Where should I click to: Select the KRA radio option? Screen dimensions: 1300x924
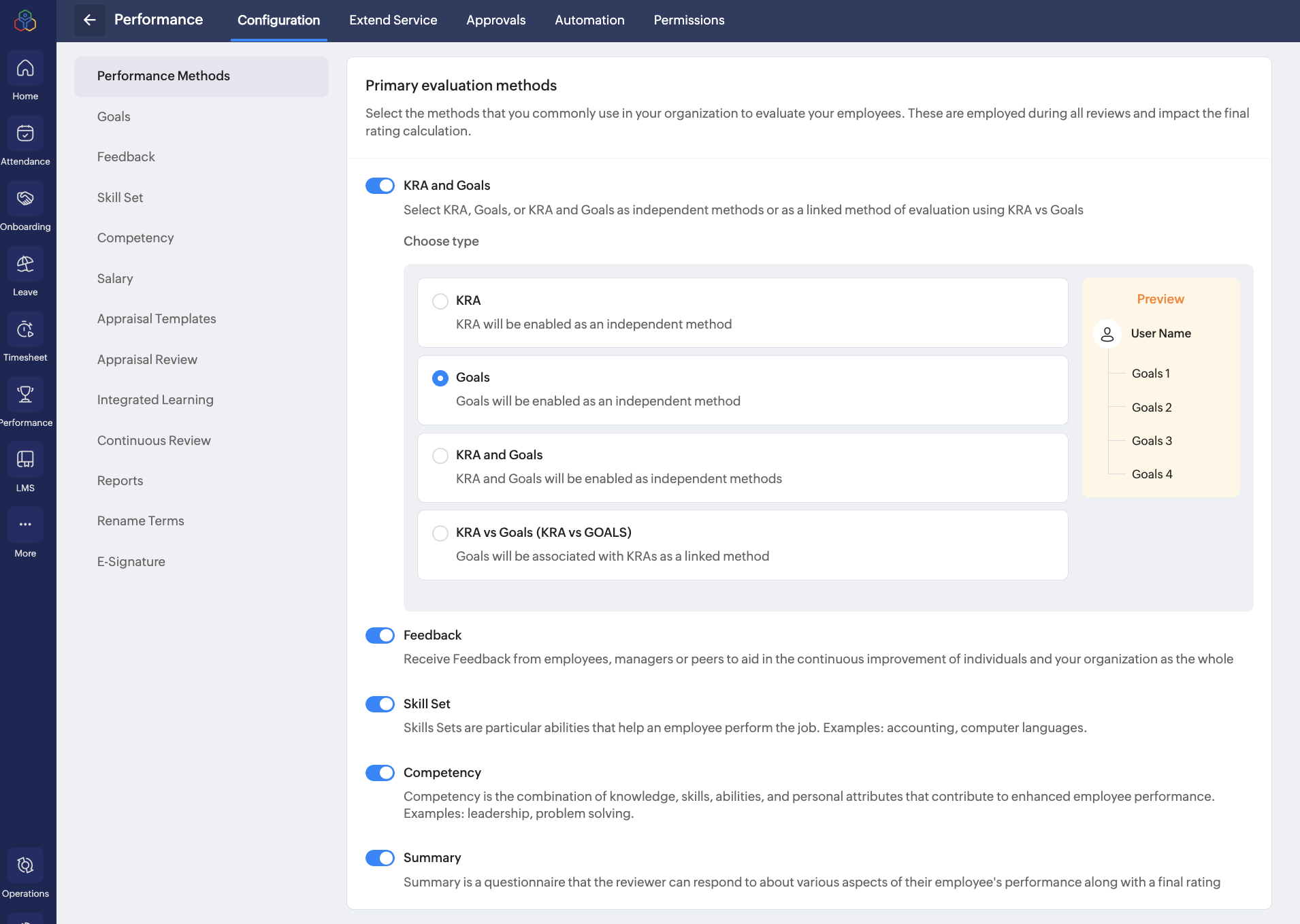(440, 301)
